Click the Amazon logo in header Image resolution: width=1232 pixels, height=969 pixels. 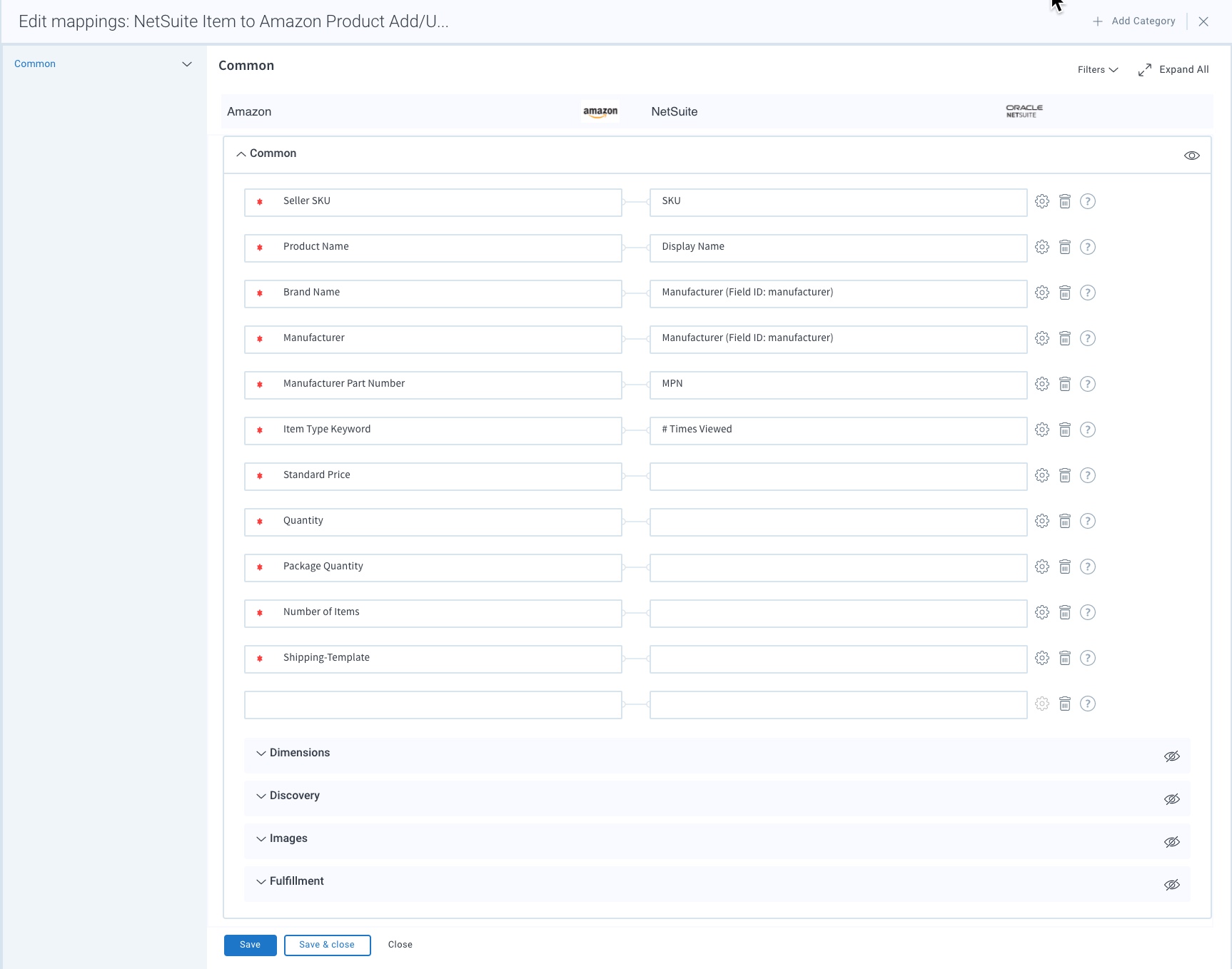(x=600, y=112)
